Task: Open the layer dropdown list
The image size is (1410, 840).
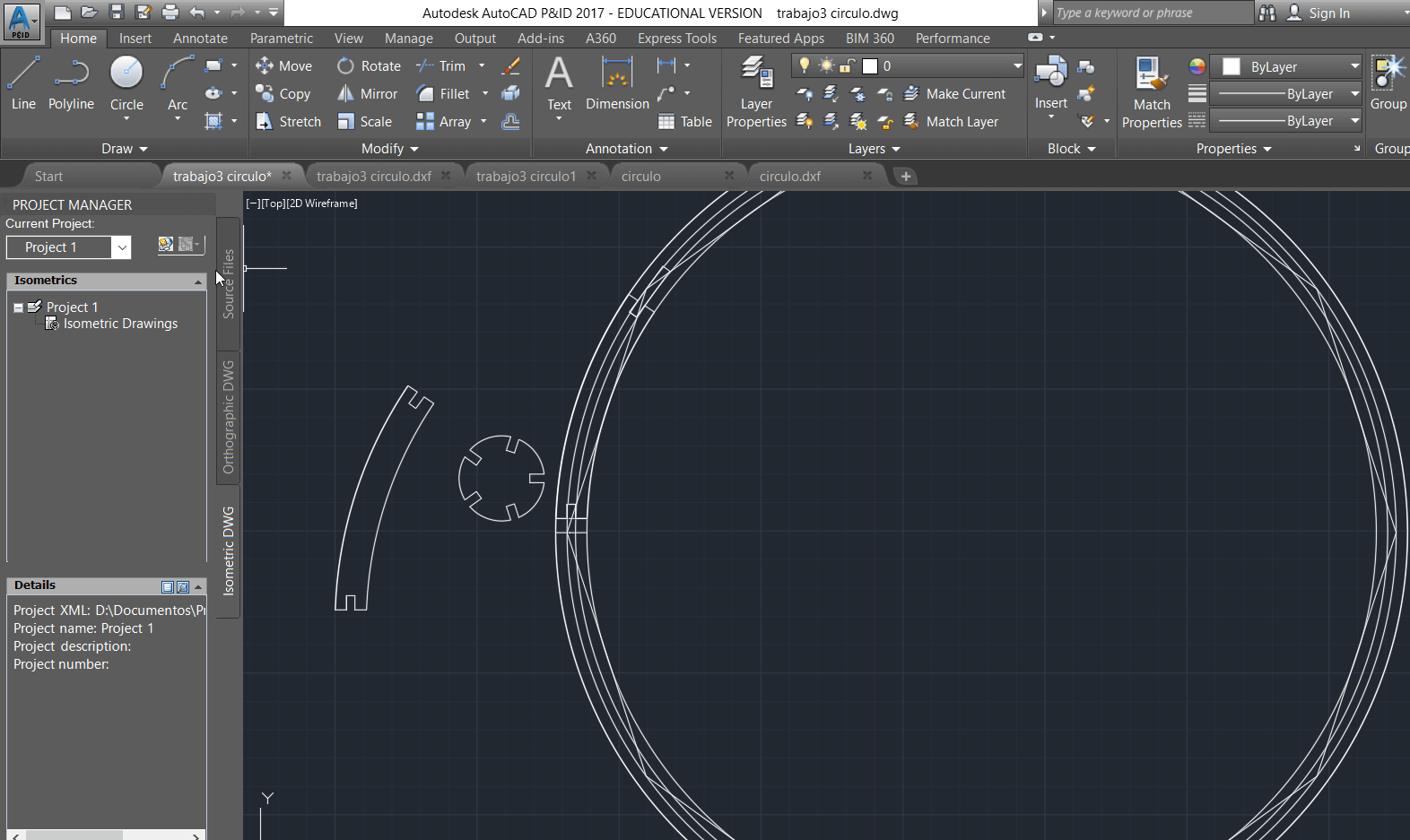Action: [x=1017, y=65]
